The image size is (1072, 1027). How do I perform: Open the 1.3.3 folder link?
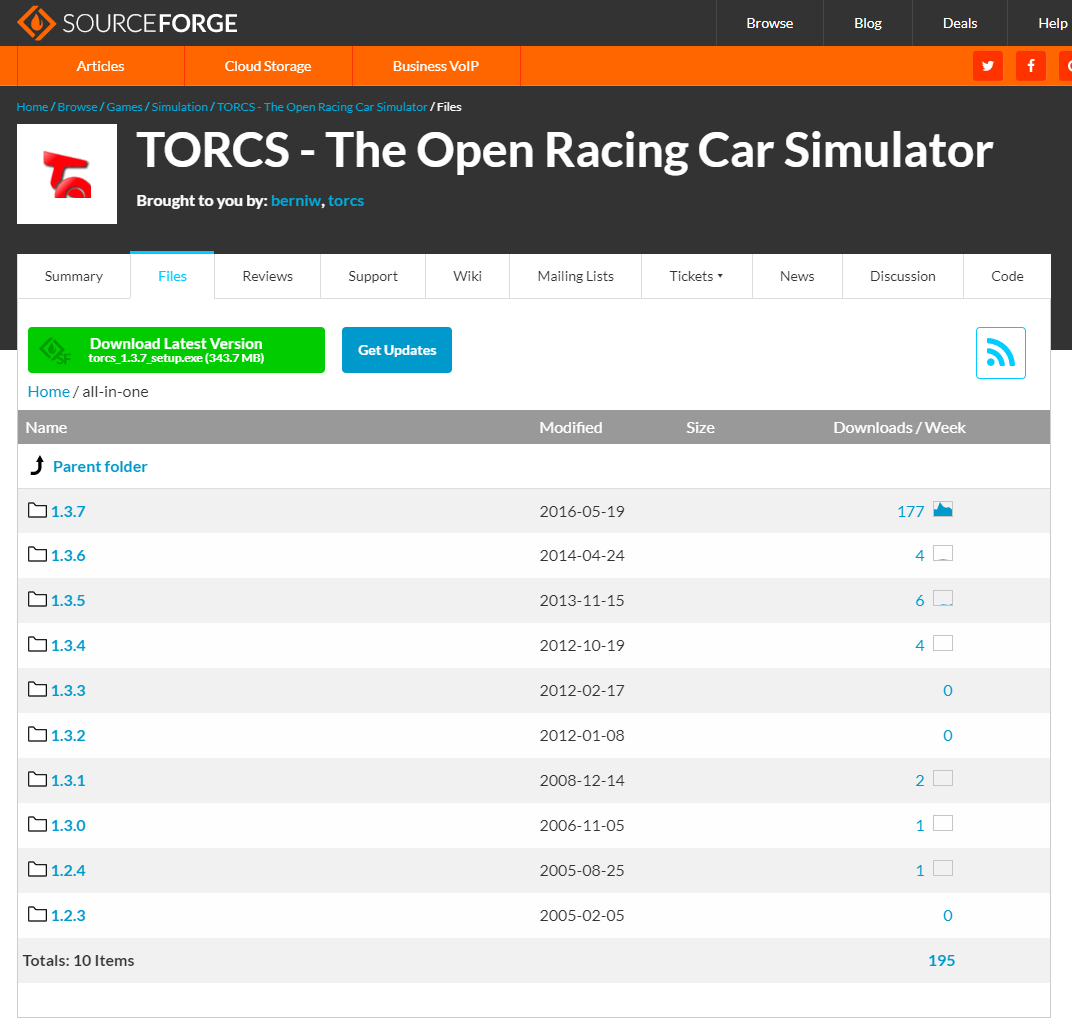pos(68,691)
